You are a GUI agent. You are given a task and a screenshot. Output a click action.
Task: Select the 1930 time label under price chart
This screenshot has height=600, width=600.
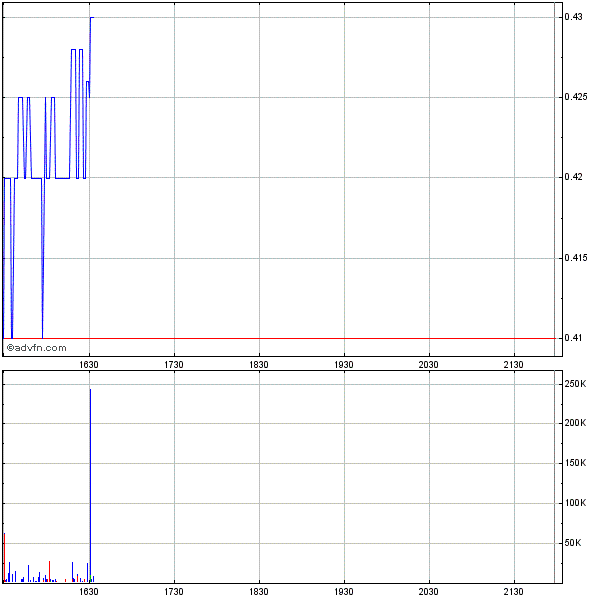[344, 365]
